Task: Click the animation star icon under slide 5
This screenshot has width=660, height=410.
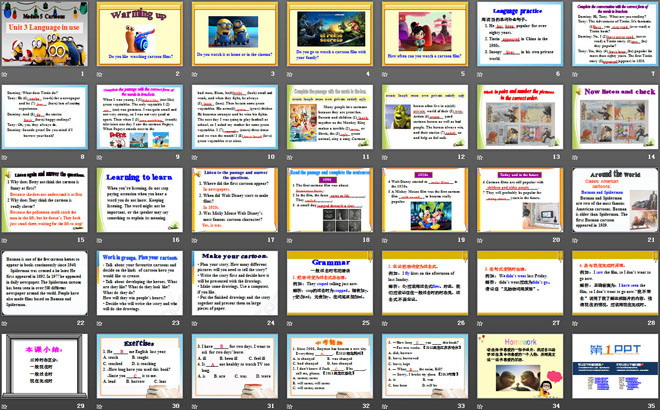Action: coord(385,75)
